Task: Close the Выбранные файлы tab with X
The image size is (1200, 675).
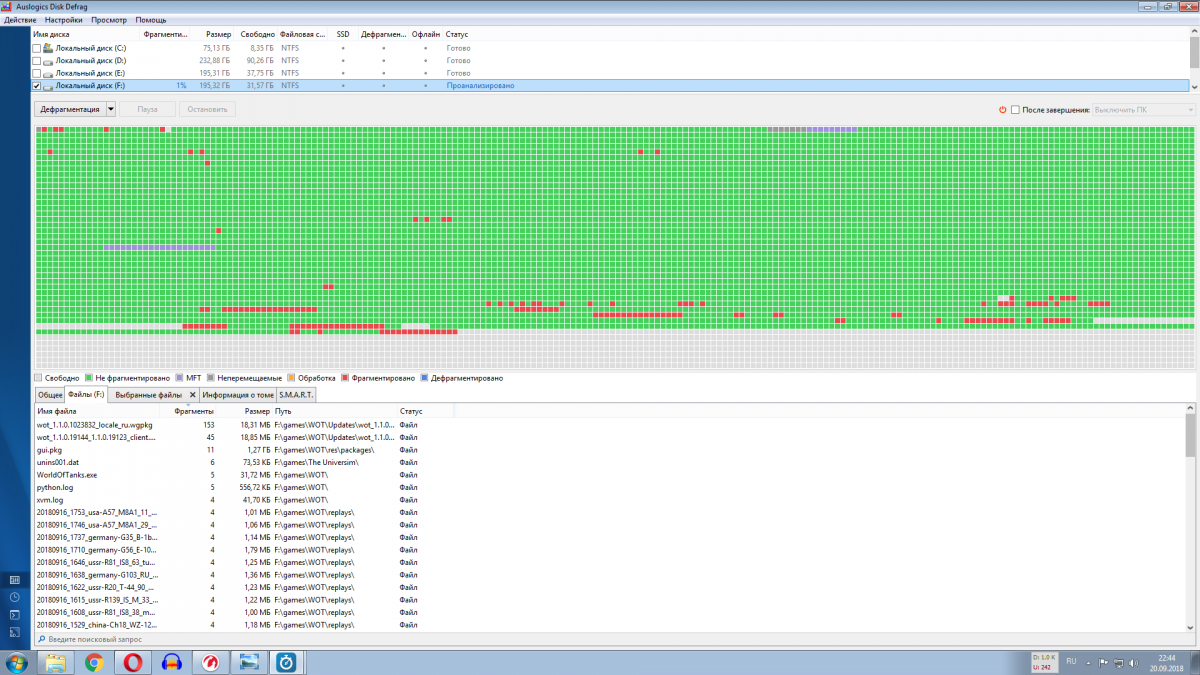Action: tap(192, 395)
